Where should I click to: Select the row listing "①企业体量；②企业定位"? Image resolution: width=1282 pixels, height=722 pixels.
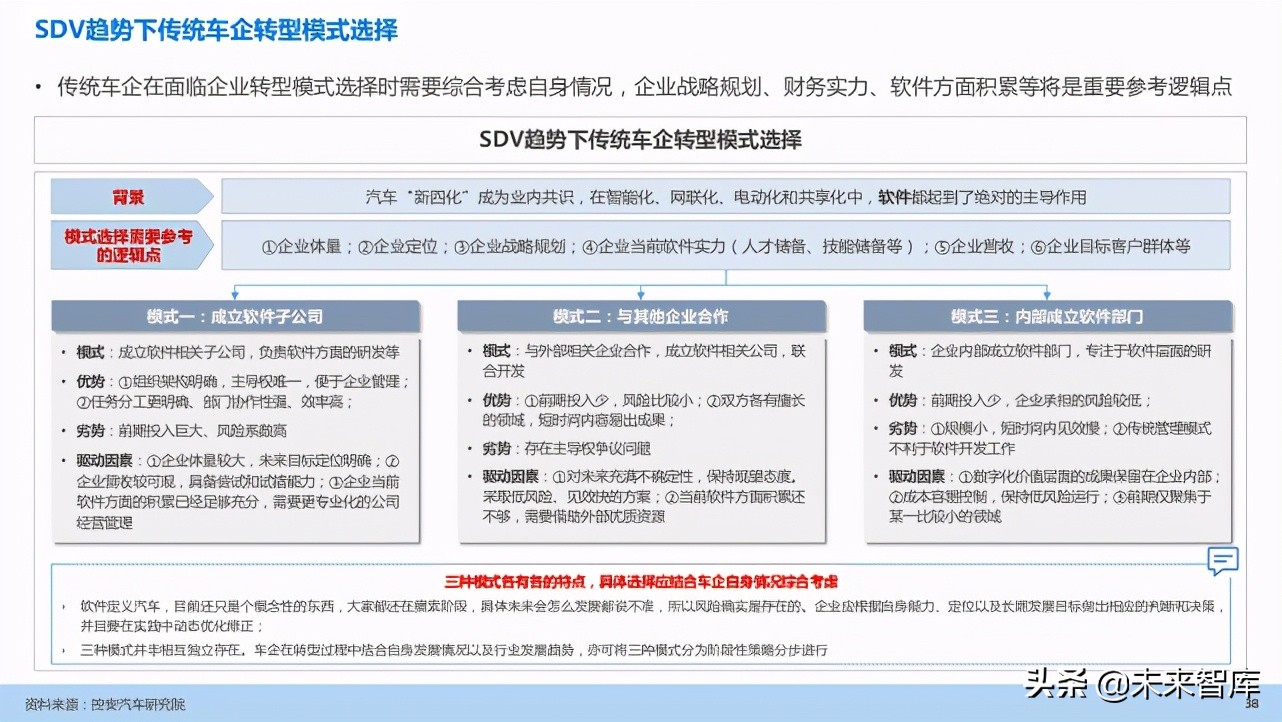pyautogui.click(x=726, y=246)
